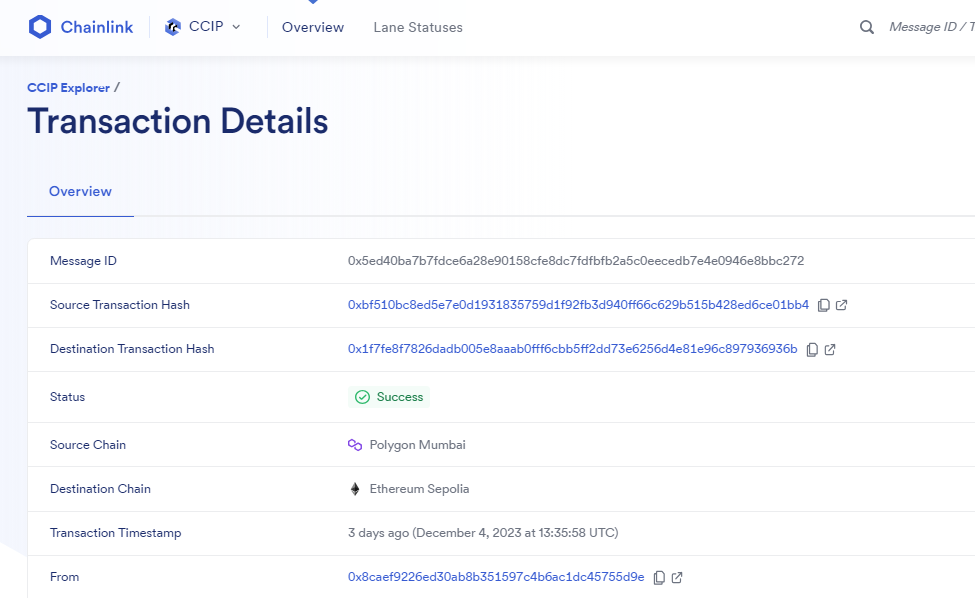Image resolution: width=975 pixels, height=598 pixels.
Task: Click the Transaction Details heading
Action: click(x=178, y=121)
